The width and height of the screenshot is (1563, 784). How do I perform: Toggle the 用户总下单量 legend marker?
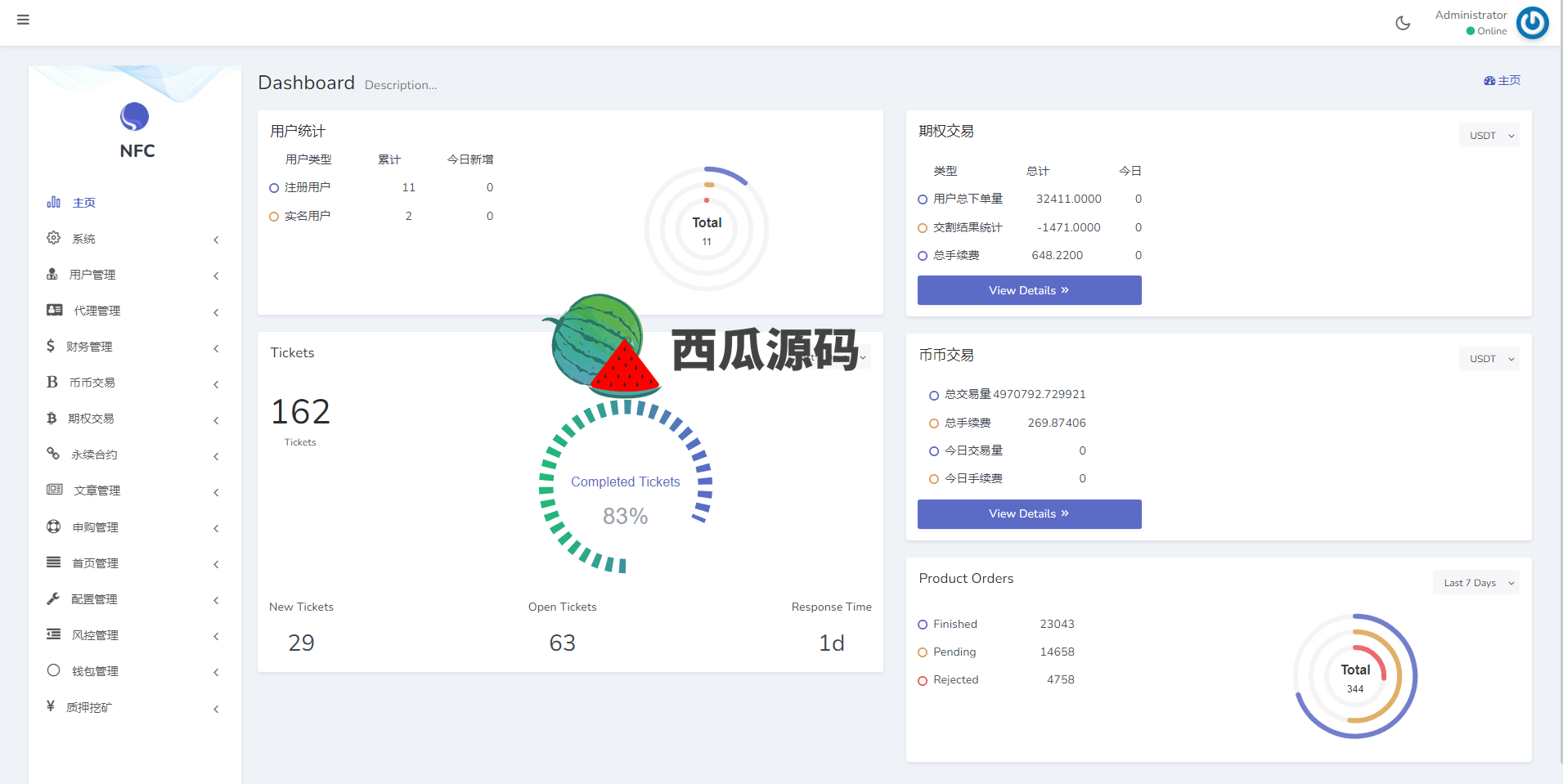pos(923,199)
